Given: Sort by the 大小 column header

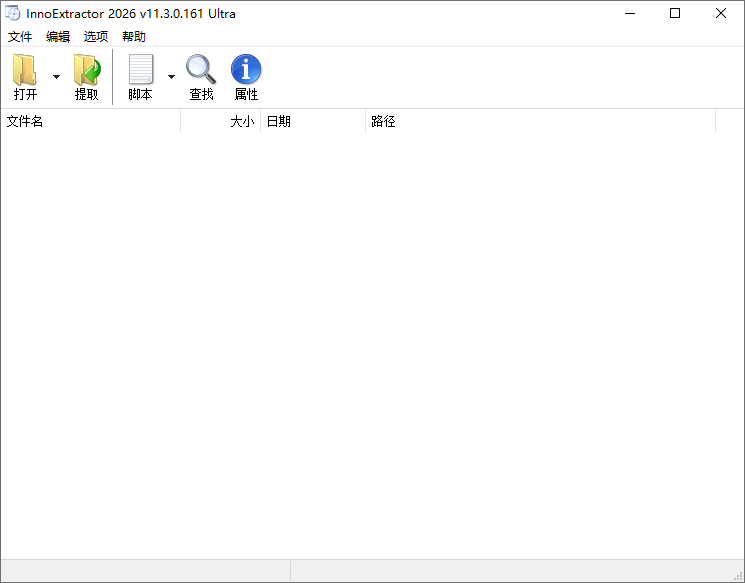Looking at the screenshot, I should coord(220,121).
